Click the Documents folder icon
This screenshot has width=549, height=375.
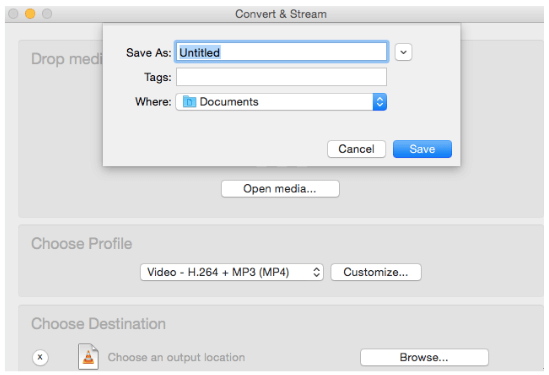[x=189, y=102]
